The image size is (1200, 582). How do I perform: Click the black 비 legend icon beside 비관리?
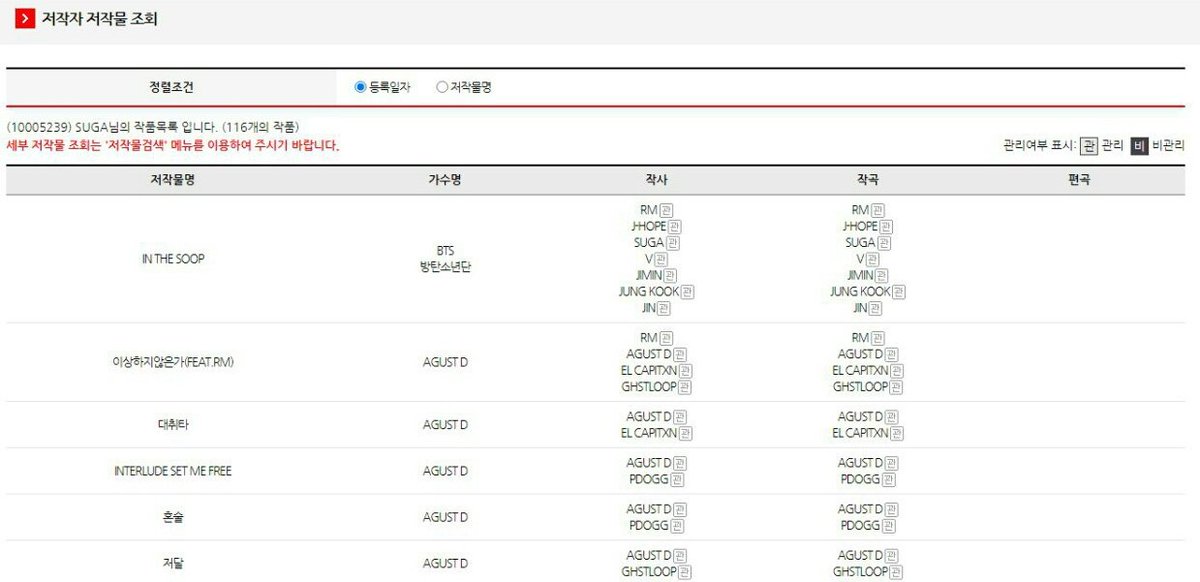click(1139, 146)
